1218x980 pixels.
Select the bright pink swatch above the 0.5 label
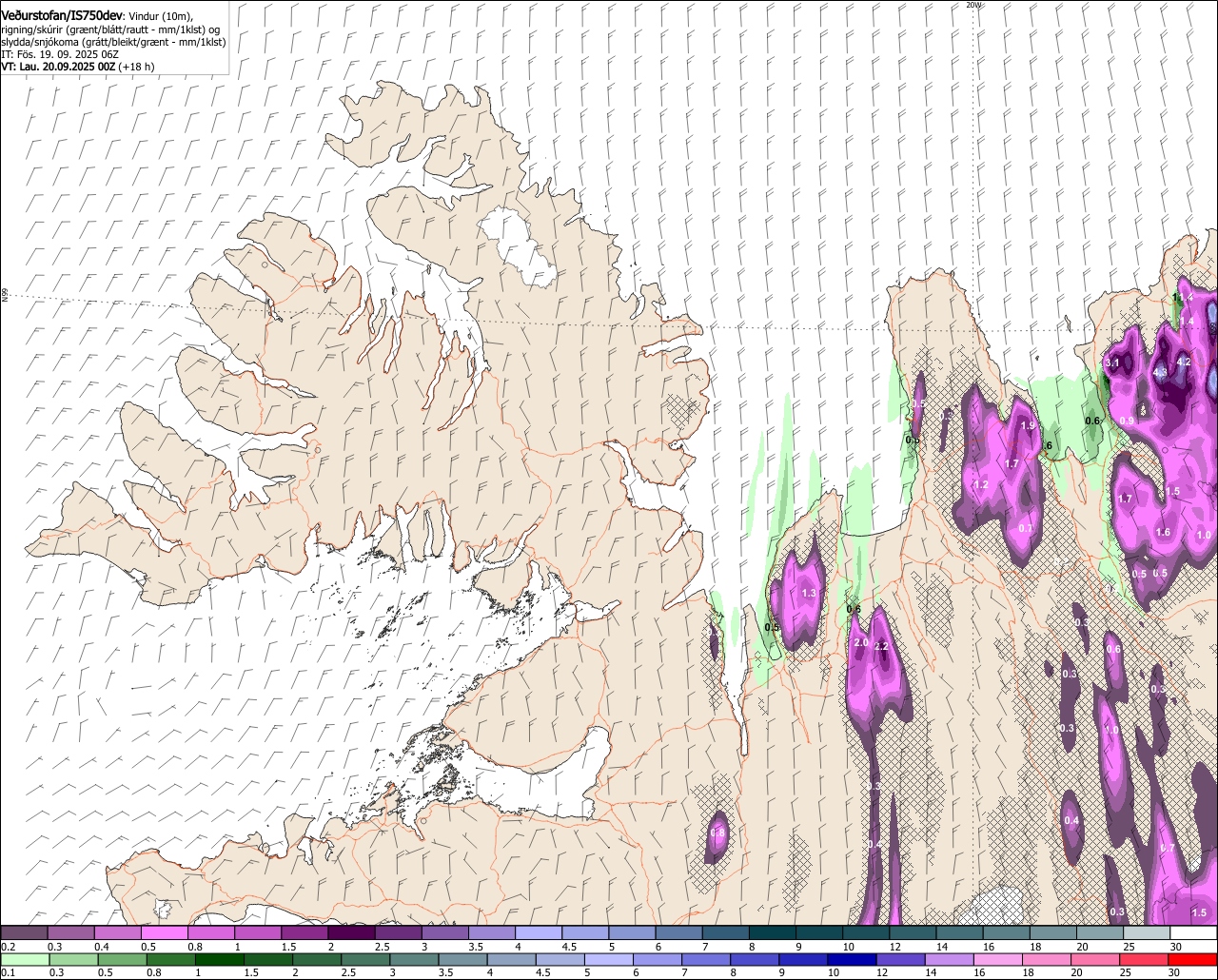click(164, 932)
